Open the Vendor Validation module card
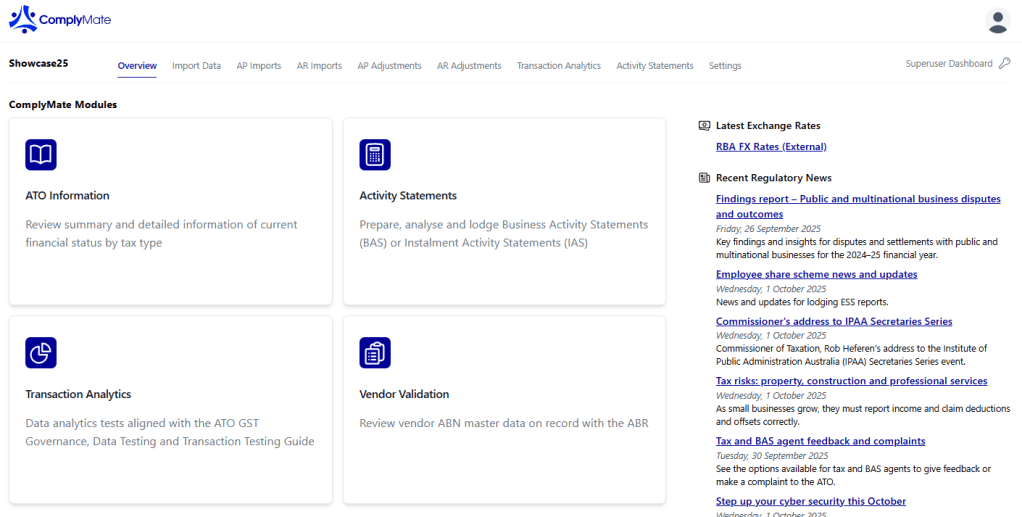Image resolution: width=1022 pixels, height=517 pixels. [x=504, y=410]
